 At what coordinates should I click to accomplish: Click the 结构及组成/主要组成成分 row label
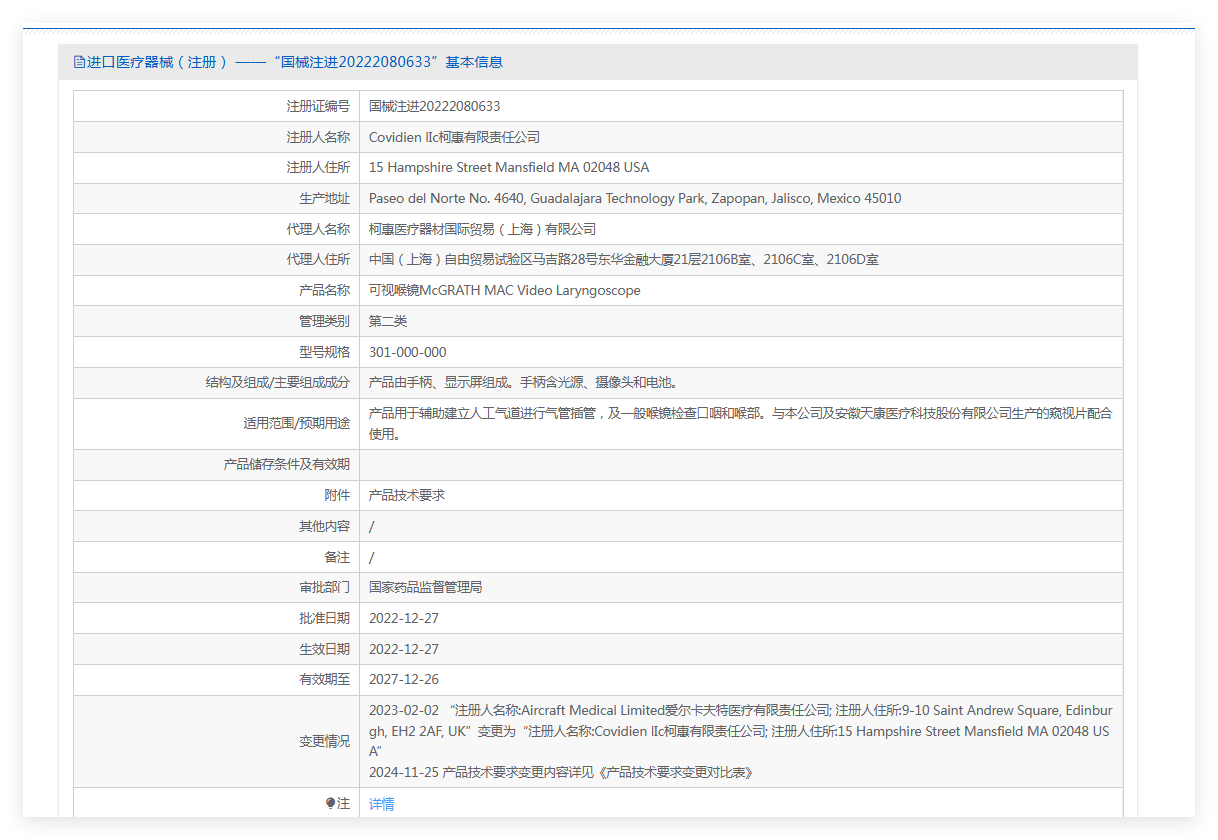(x=277, y=382)
